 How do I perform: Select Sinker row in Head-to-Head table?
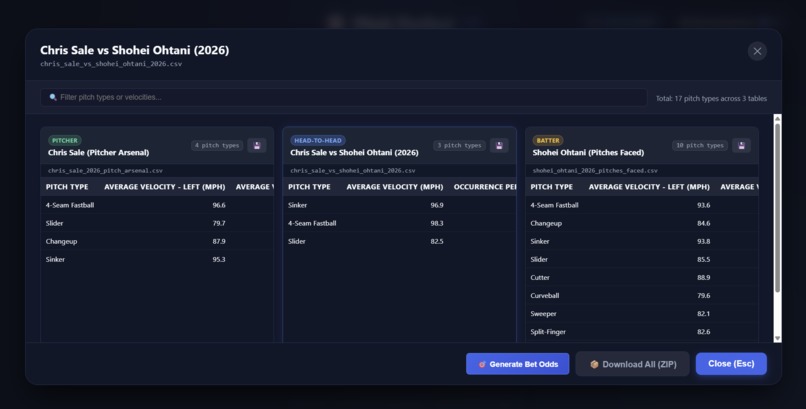(x=399, y=205)
